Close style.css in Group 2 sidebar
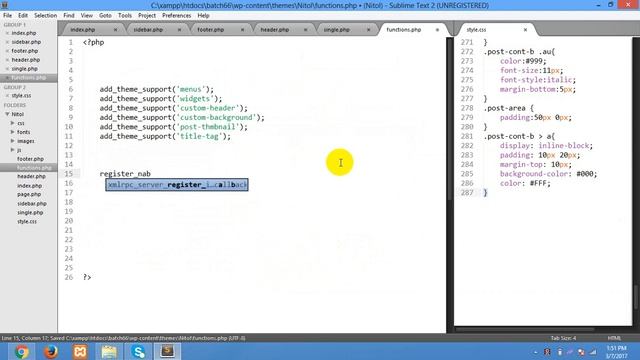This screenshot has height=360, width=640. [x=7, y=96]
